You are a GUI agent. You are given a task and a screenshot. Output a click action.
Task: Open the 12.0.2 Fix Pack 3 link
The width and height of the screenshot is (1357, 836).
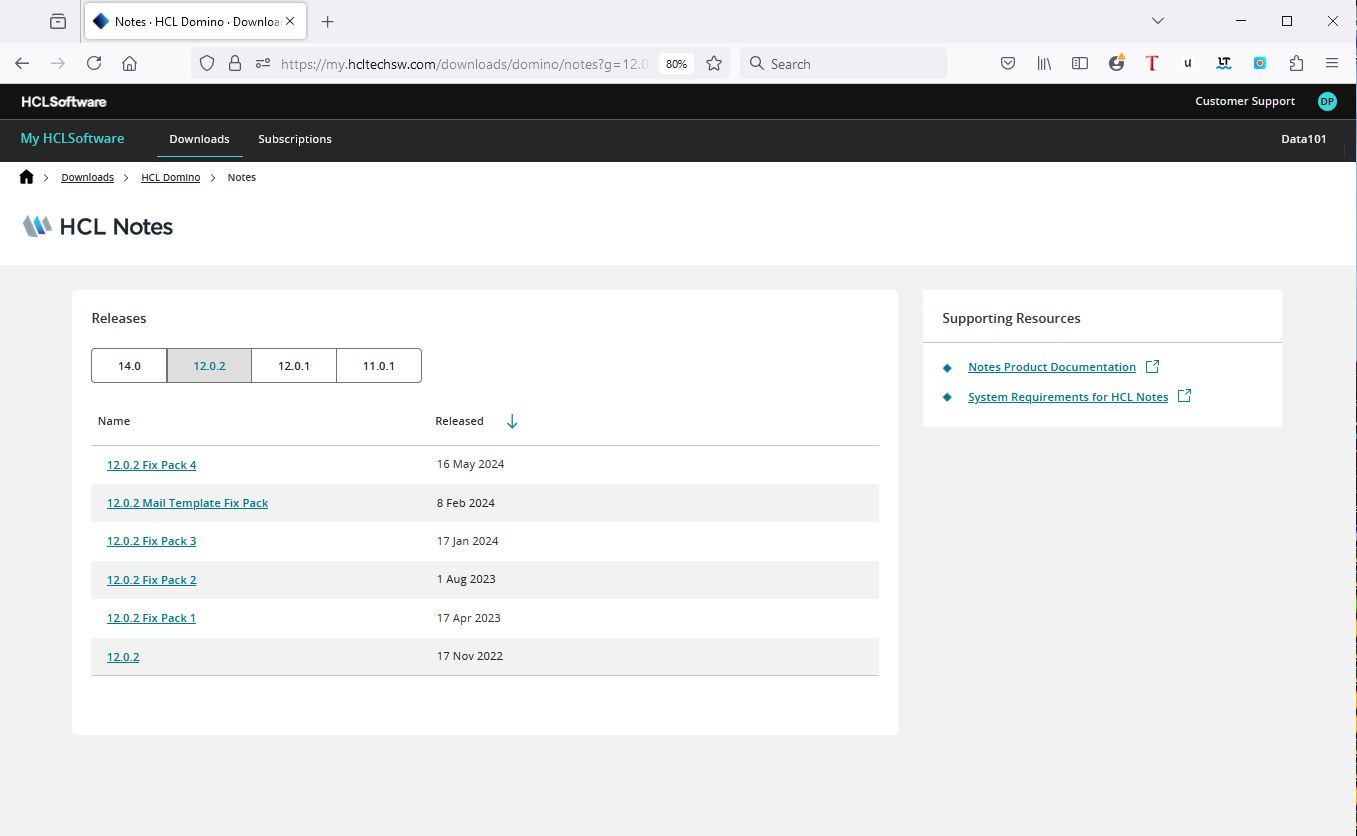pyautogui.click(x=151, y=541)
